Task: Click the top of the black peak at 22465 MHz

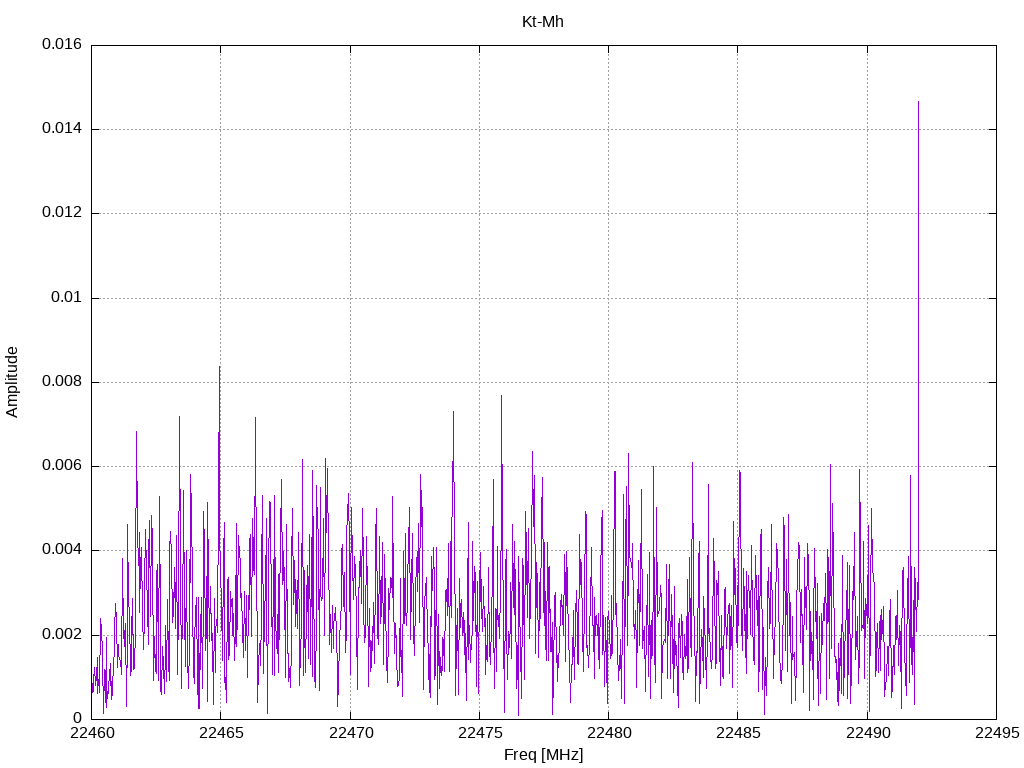Action: coord(220,367)
